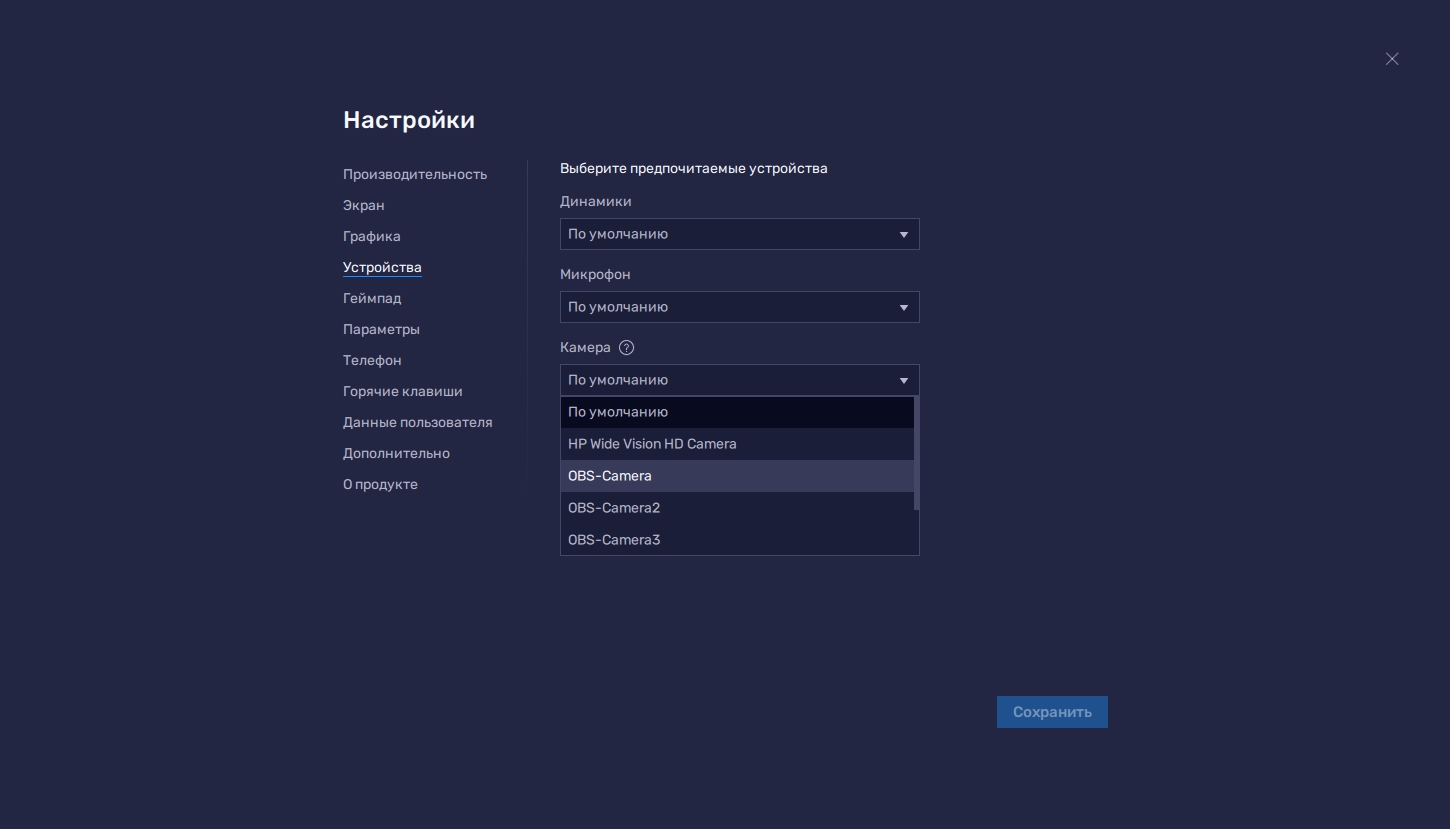This screenshot has height=829, width=1450.
Task: Go to Графика settings
Action: (x=372, y=236)
